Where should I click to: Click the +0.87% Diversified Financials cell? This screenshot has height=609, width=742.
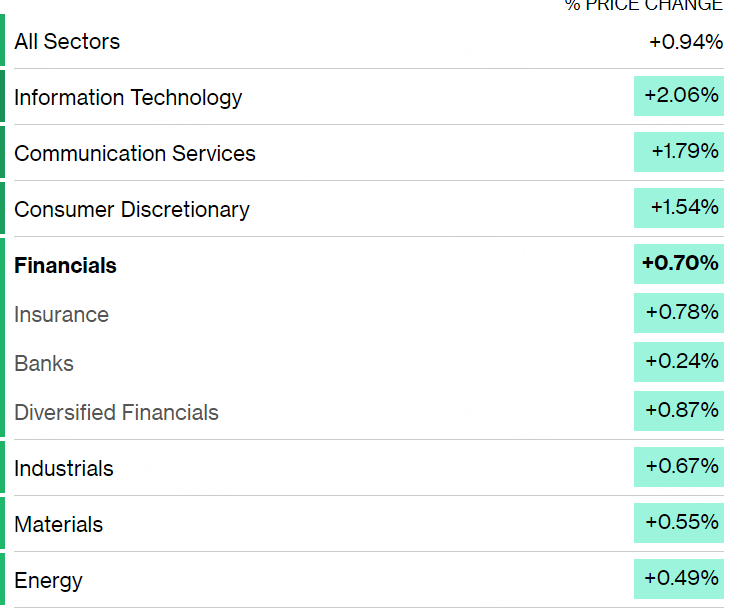coord(680,411)
